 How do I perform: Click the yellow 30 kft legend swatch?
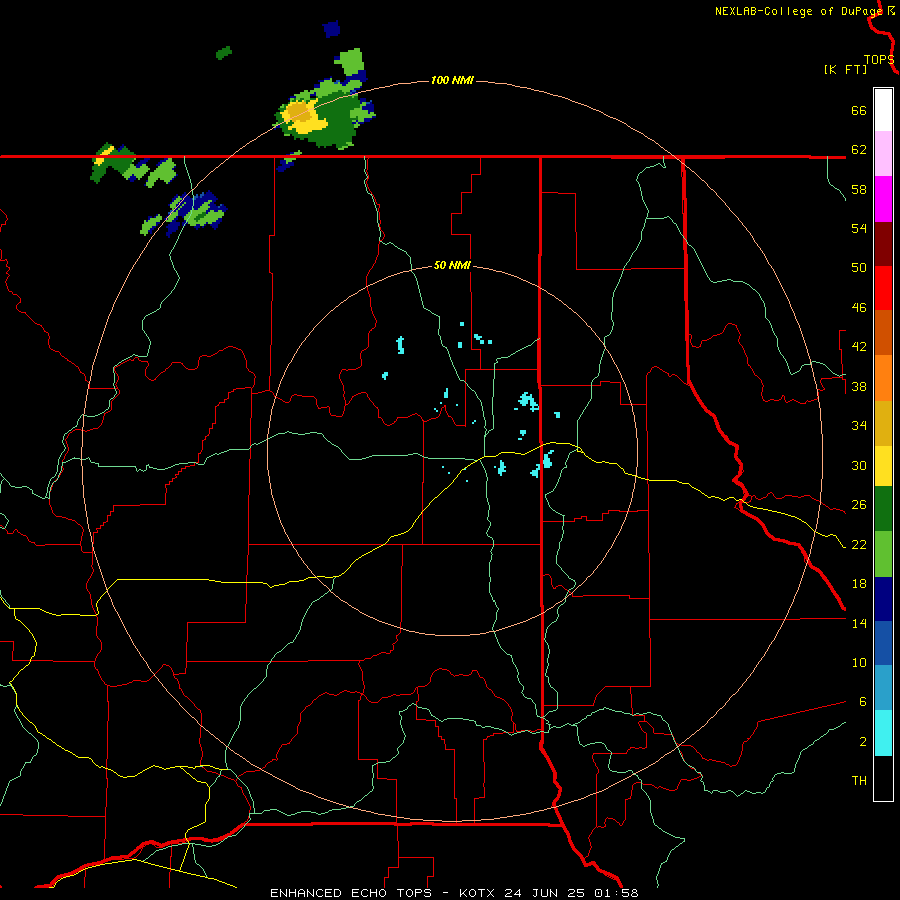[883, 465]
